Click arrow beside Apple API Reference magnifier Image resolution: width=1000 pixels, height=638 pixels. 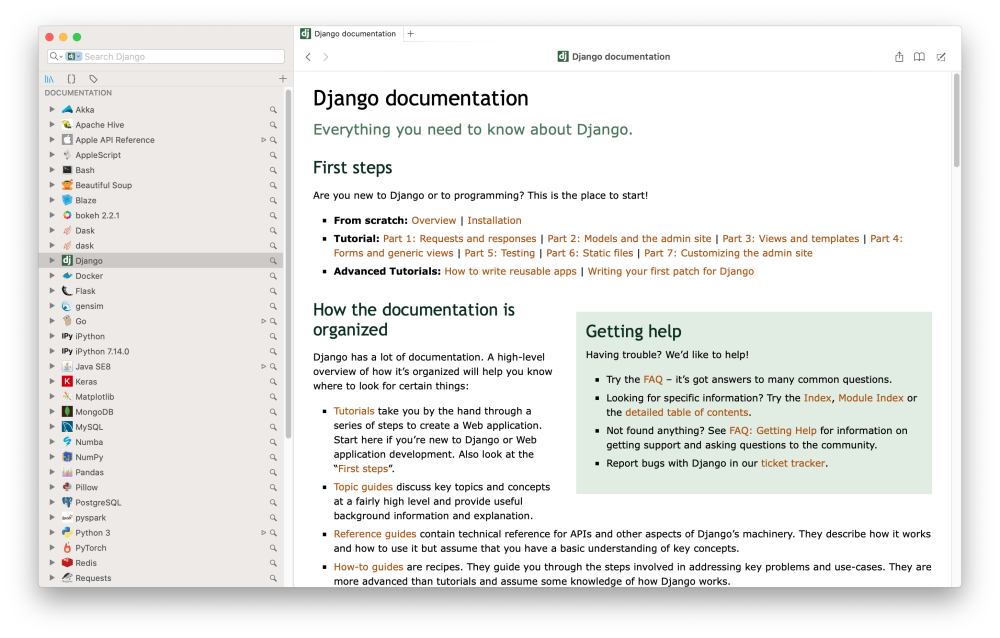click(263, 140)
